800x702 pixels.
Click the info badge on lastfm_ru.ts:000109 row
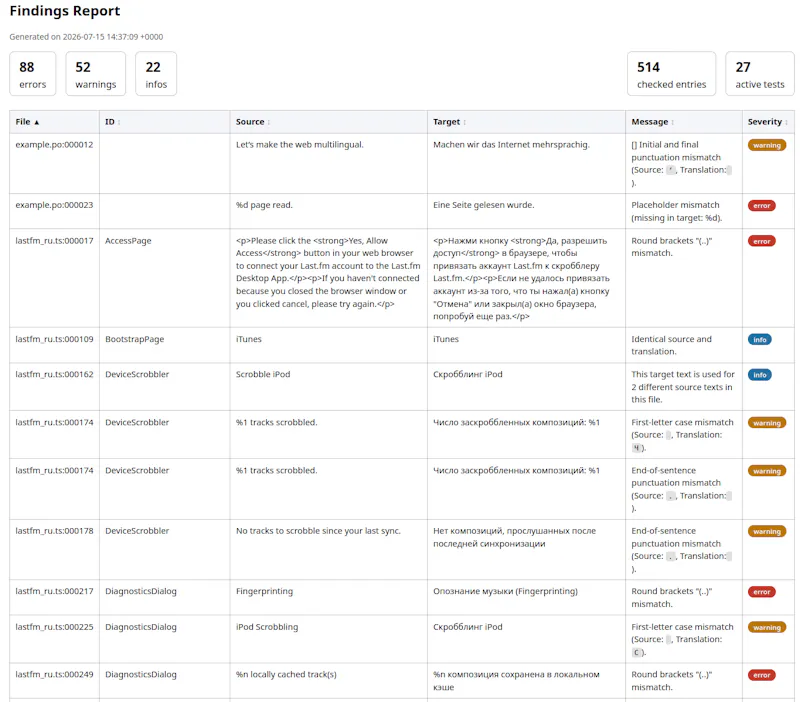[x=760, y=340]
